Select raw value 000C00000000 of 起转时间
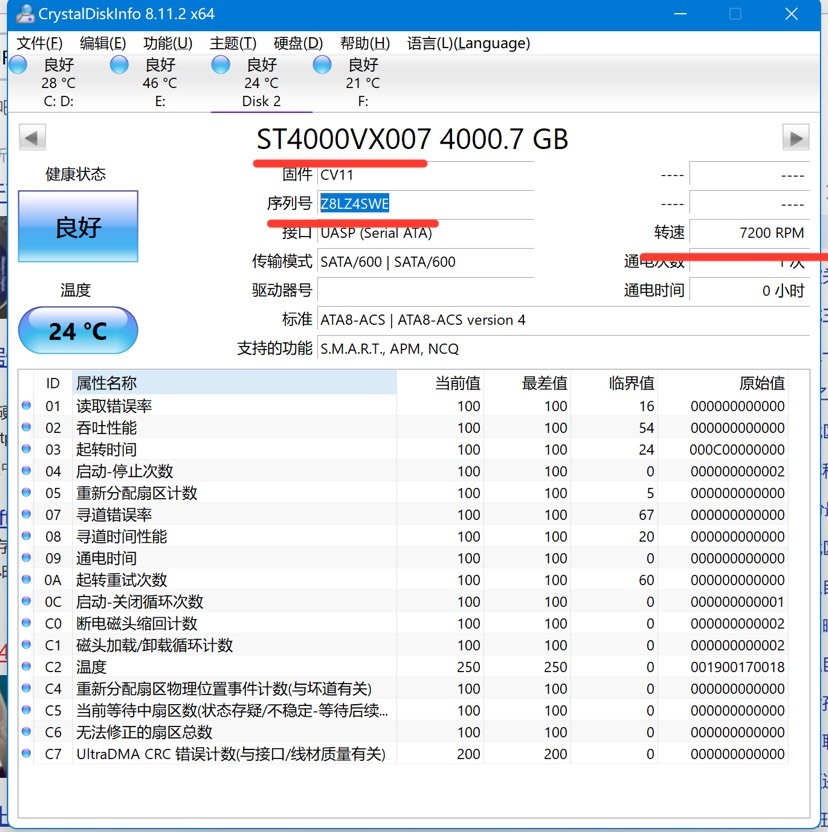The width and height of the screenshot is (828, 832). coord(737,450)
